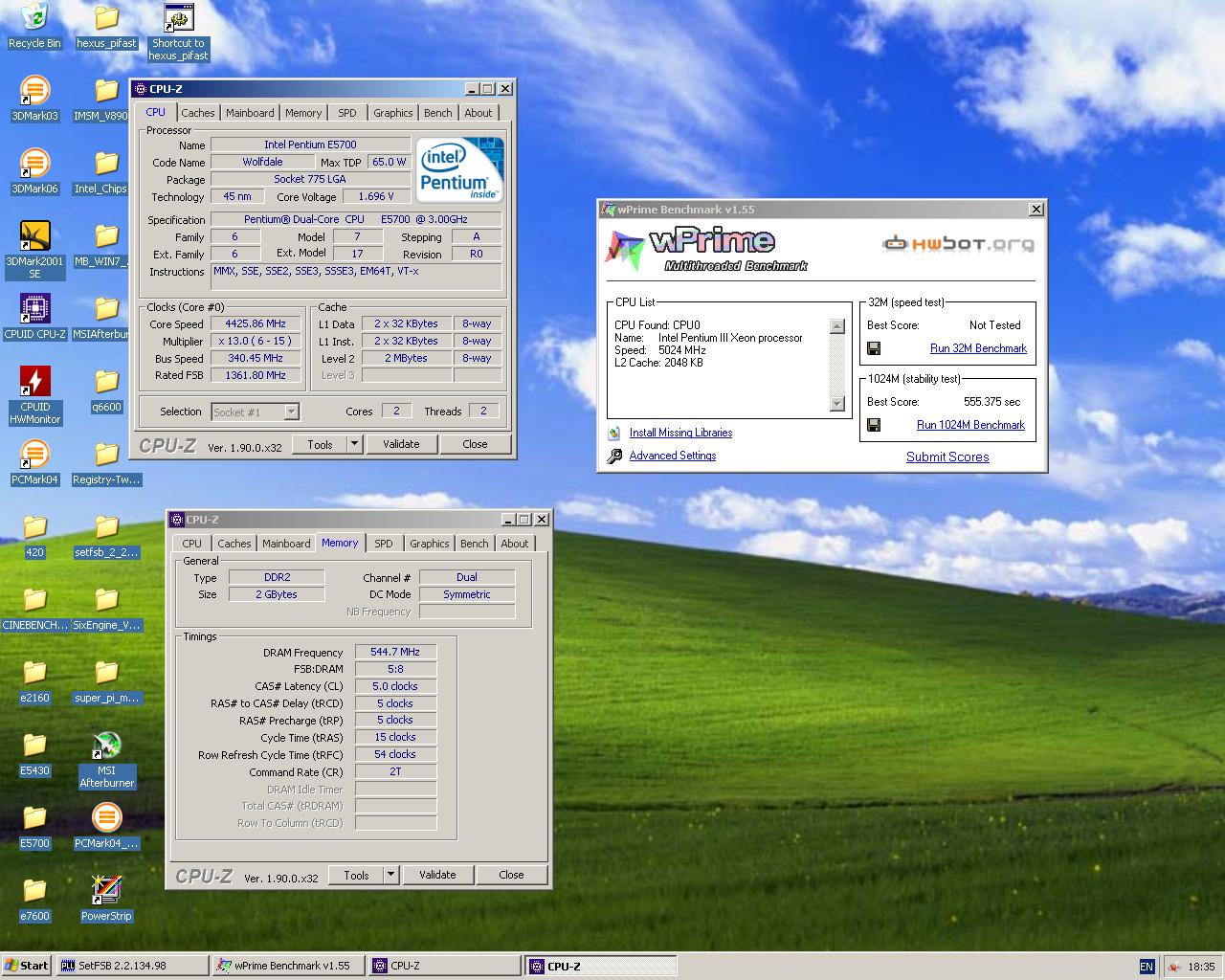The image size is (1225, 980).
Task: Open the MSIAfterburner folder icon
Action: pyautogui.click(x=106, y=317)
